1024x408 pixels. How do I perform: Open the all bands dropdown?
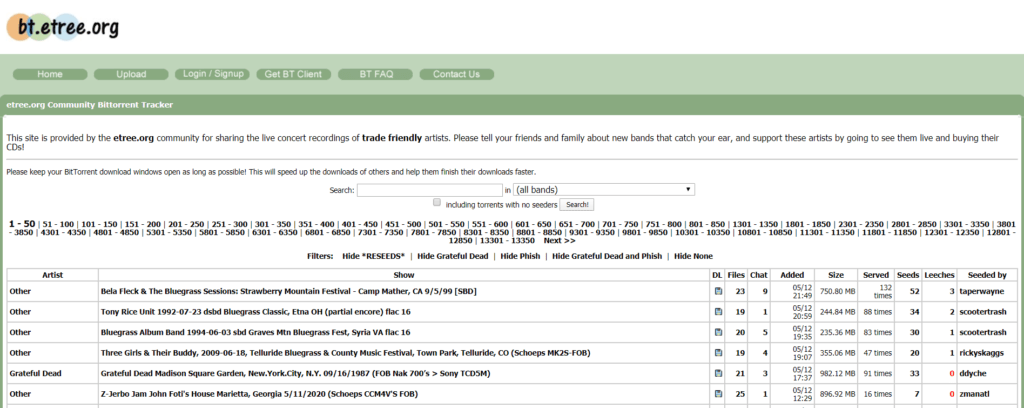[x=604, y=190]
